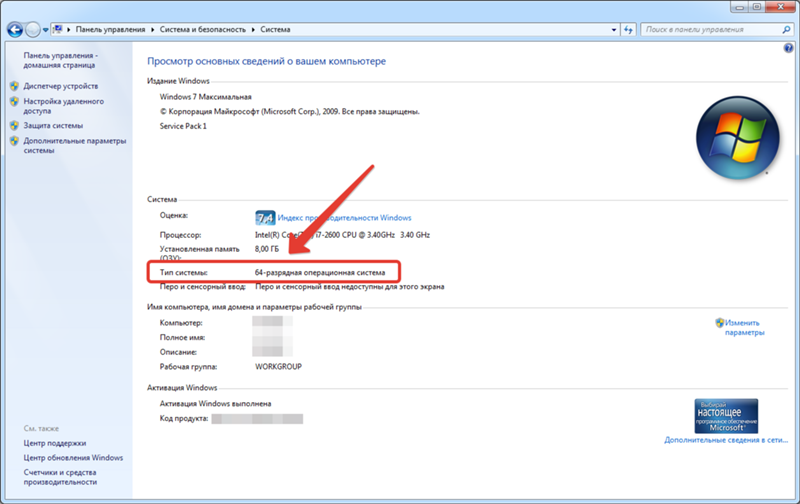Screen dimensions: 800x504
Task: Open 'Индекс производительности Windows' link
Action: (x=344, y=218)
